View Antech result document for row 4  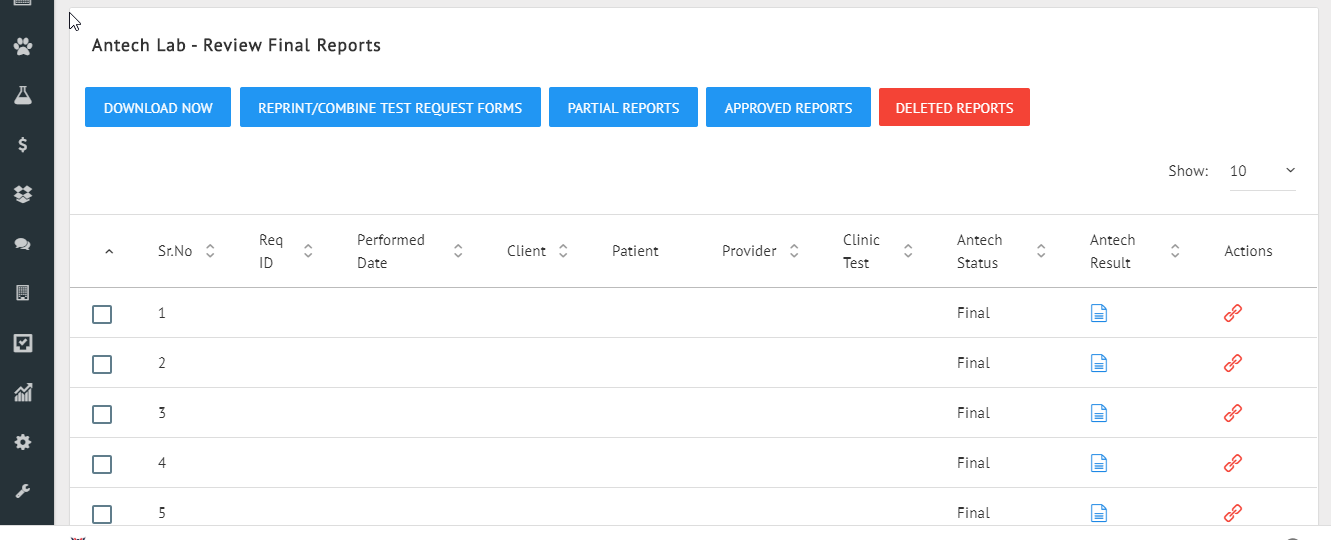click(x=1098, y=463)
